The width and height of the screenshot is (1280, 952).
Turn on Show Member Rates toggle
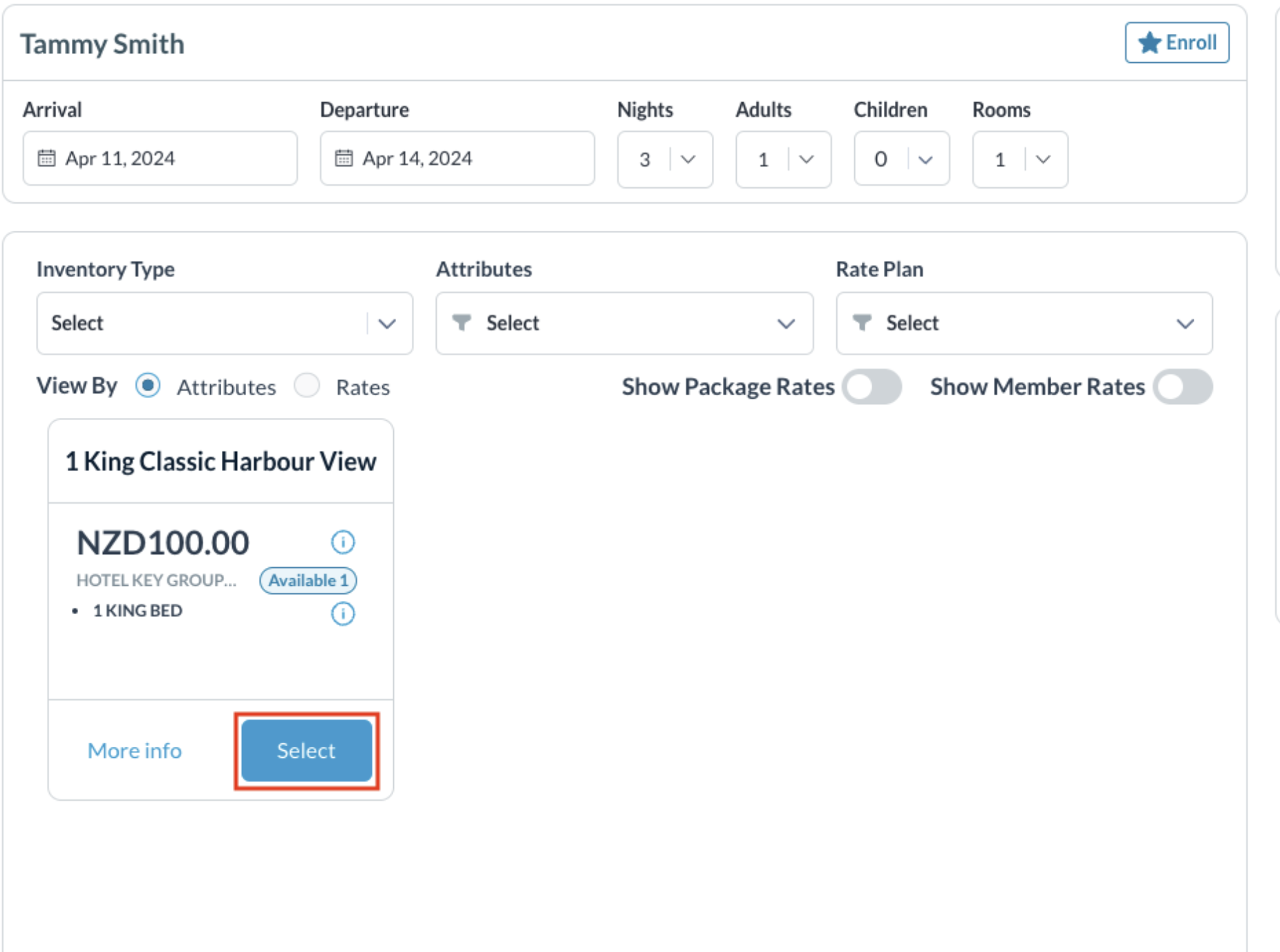(x=1183, y=387)
